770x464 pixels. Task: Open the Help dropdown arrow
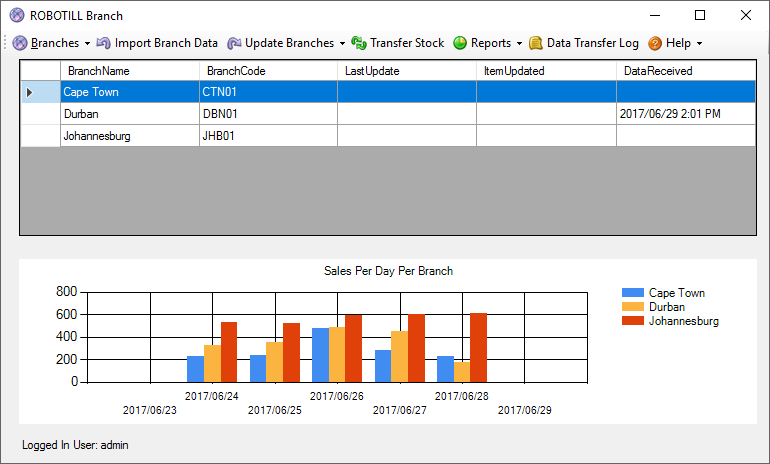[x=699, y=44]
